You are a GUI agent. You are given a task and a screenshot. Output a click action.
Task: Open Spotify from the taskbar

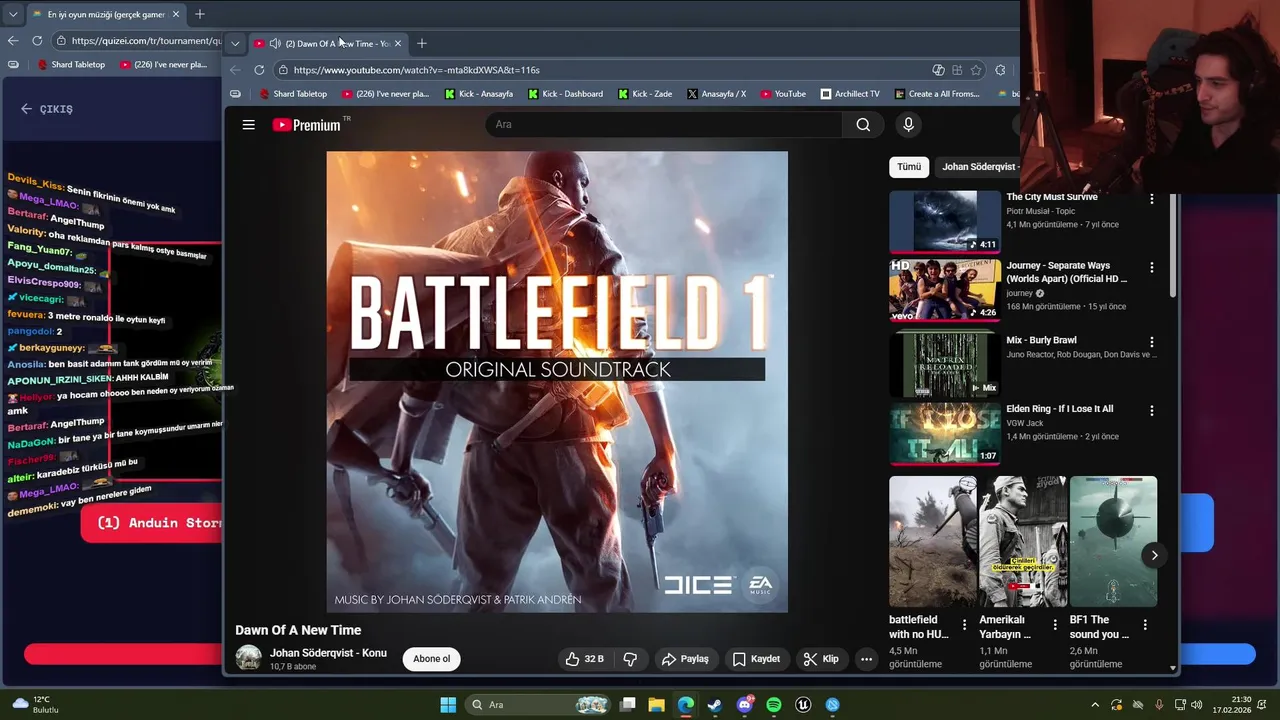(773, 705)
